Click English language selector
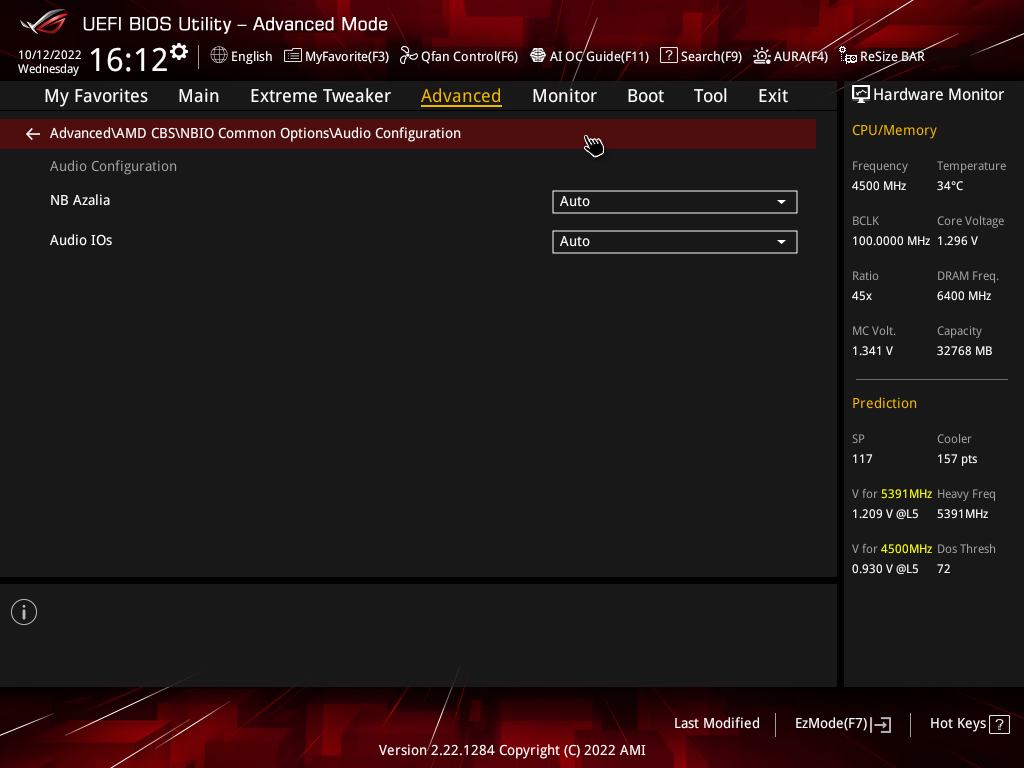This screenshot has height=768, width=1024. coord(251,57)
